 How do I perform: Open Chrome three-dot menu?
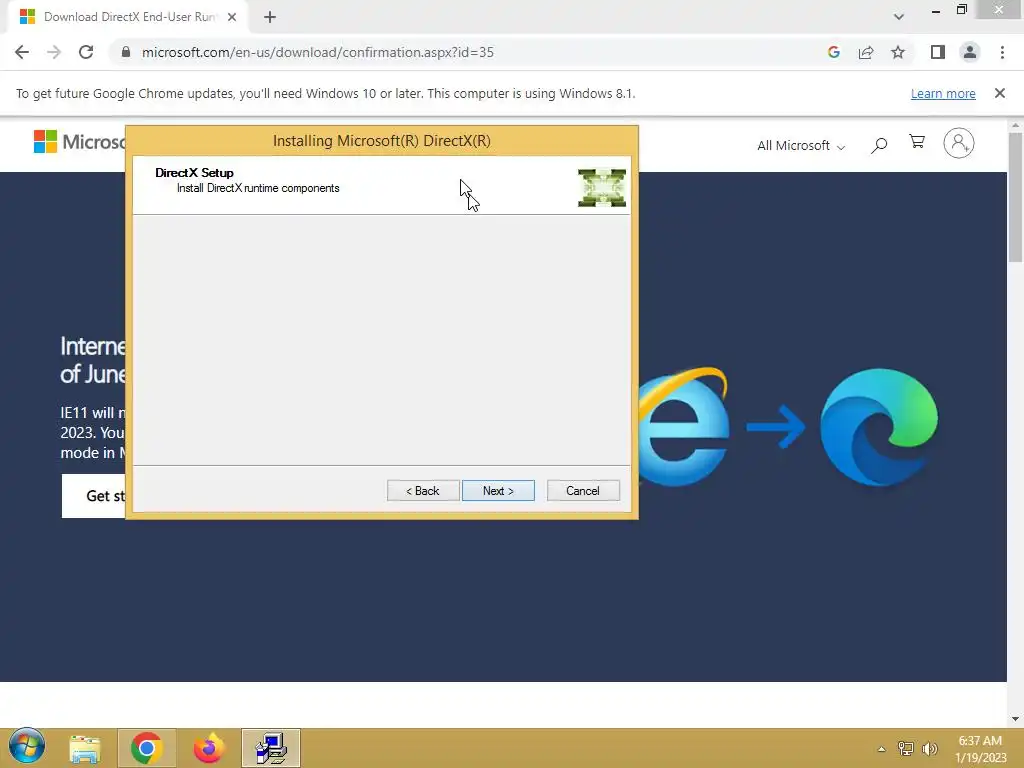click(x=1002, y=52)
